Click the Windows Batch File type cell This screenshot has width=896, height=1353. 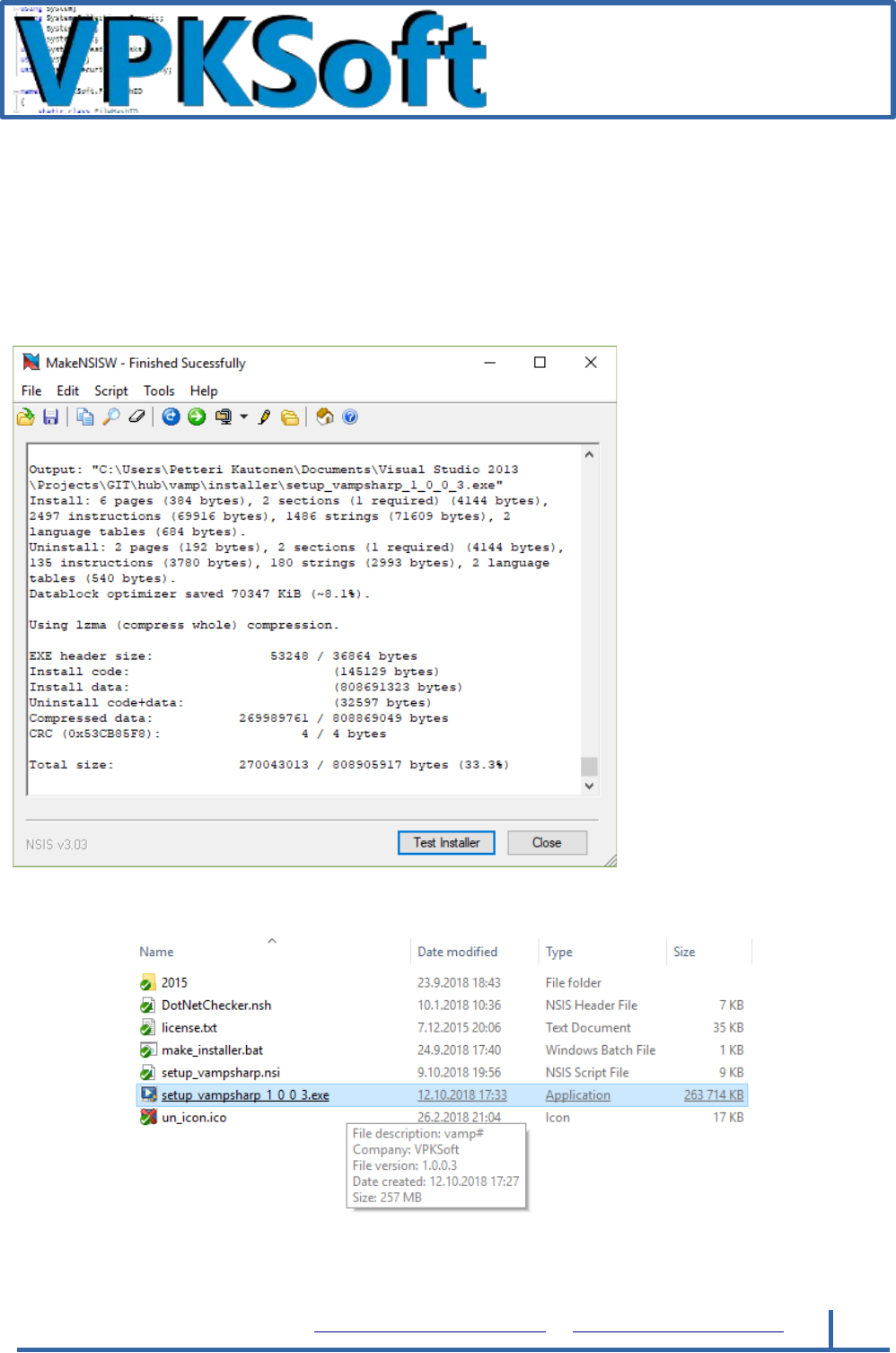coord(601,1050)
